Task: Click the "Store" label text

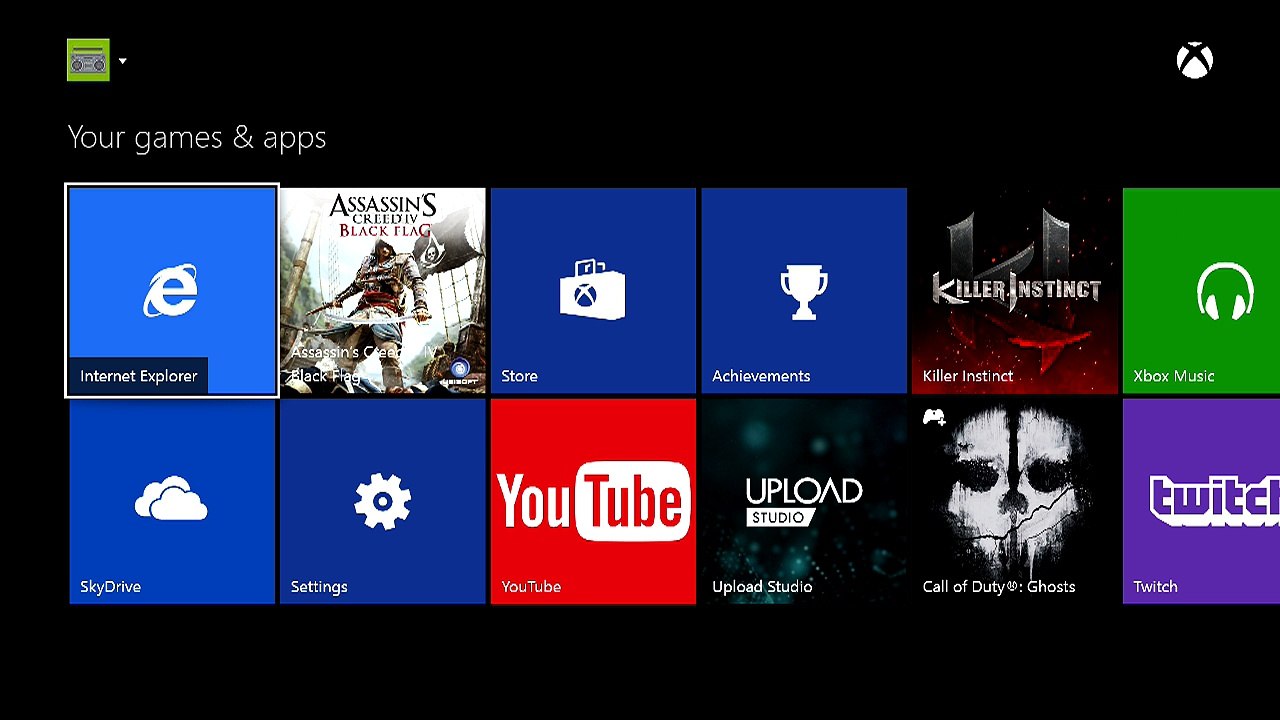Action: tap(519, 376)
